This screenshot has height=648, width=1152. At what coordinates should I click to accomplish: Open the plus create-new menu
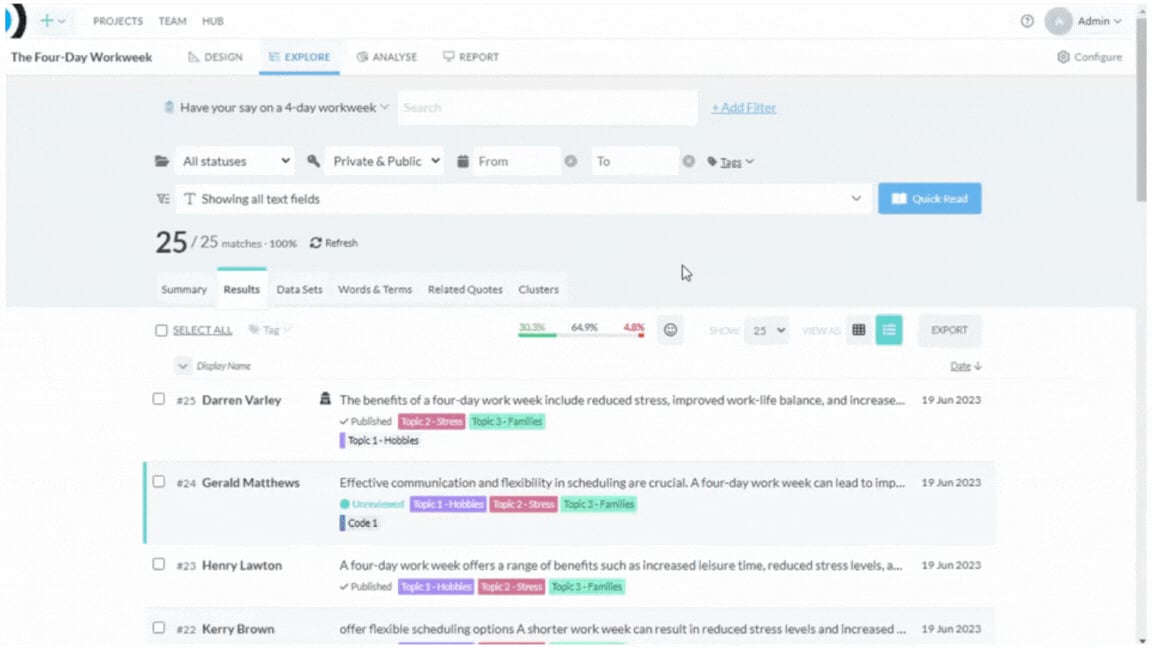(52, 21)
